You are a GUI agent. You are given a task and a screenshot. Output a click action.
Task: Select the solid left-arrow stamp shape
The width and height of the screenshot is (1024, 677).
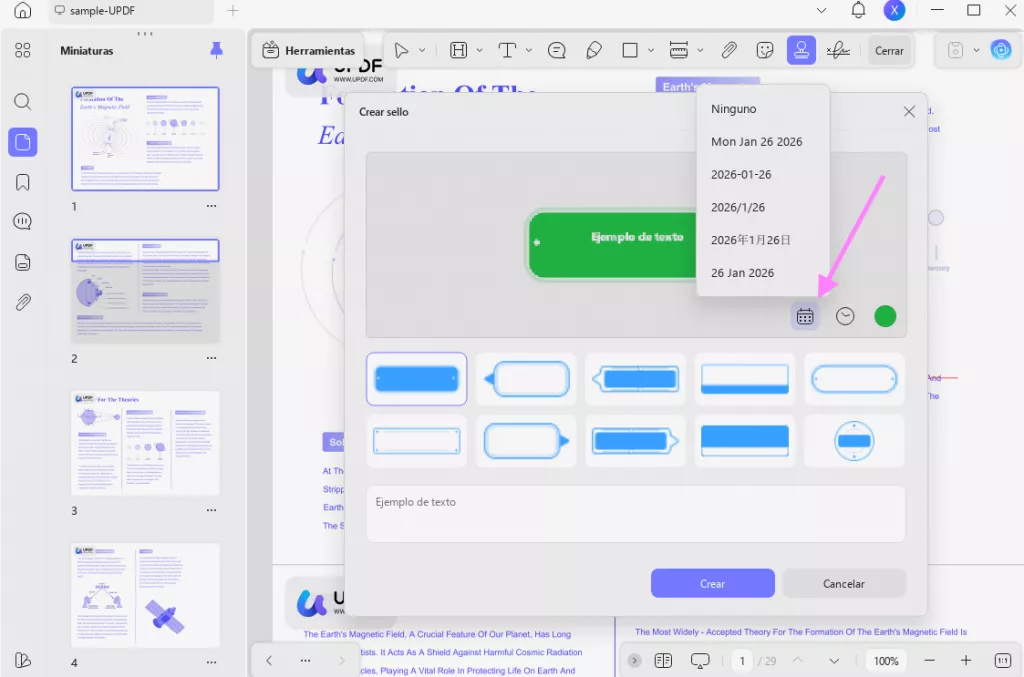pos(635,379)
